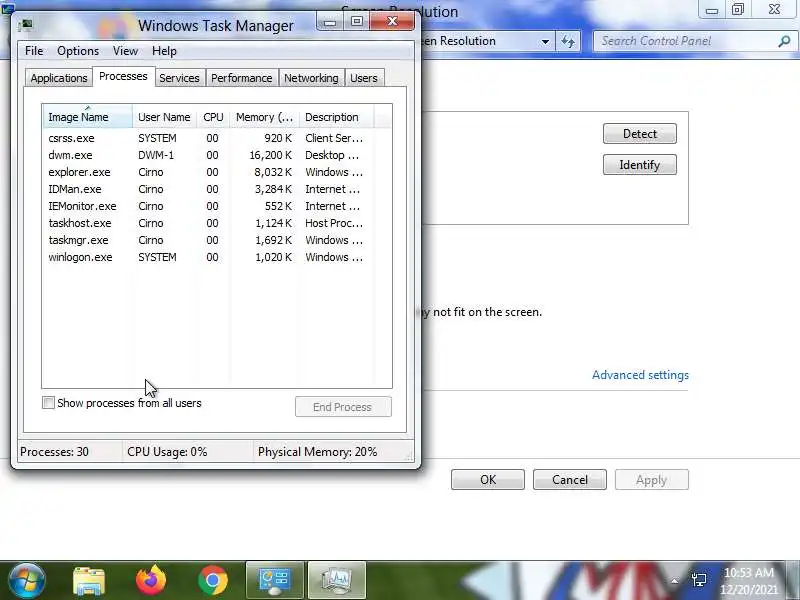Select the IEMonitor.exe process row
The height and width of the screenshot is (600, 800).
[208, 206]
